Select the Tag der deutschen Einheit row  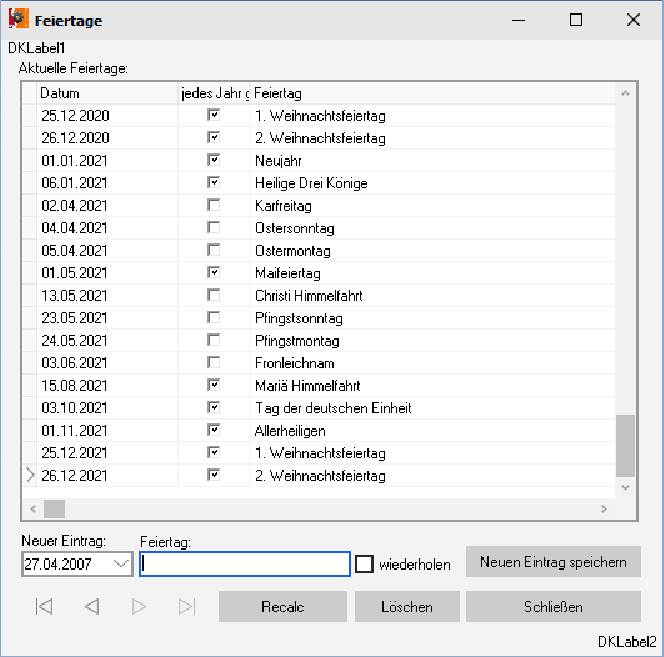(333, 408)
